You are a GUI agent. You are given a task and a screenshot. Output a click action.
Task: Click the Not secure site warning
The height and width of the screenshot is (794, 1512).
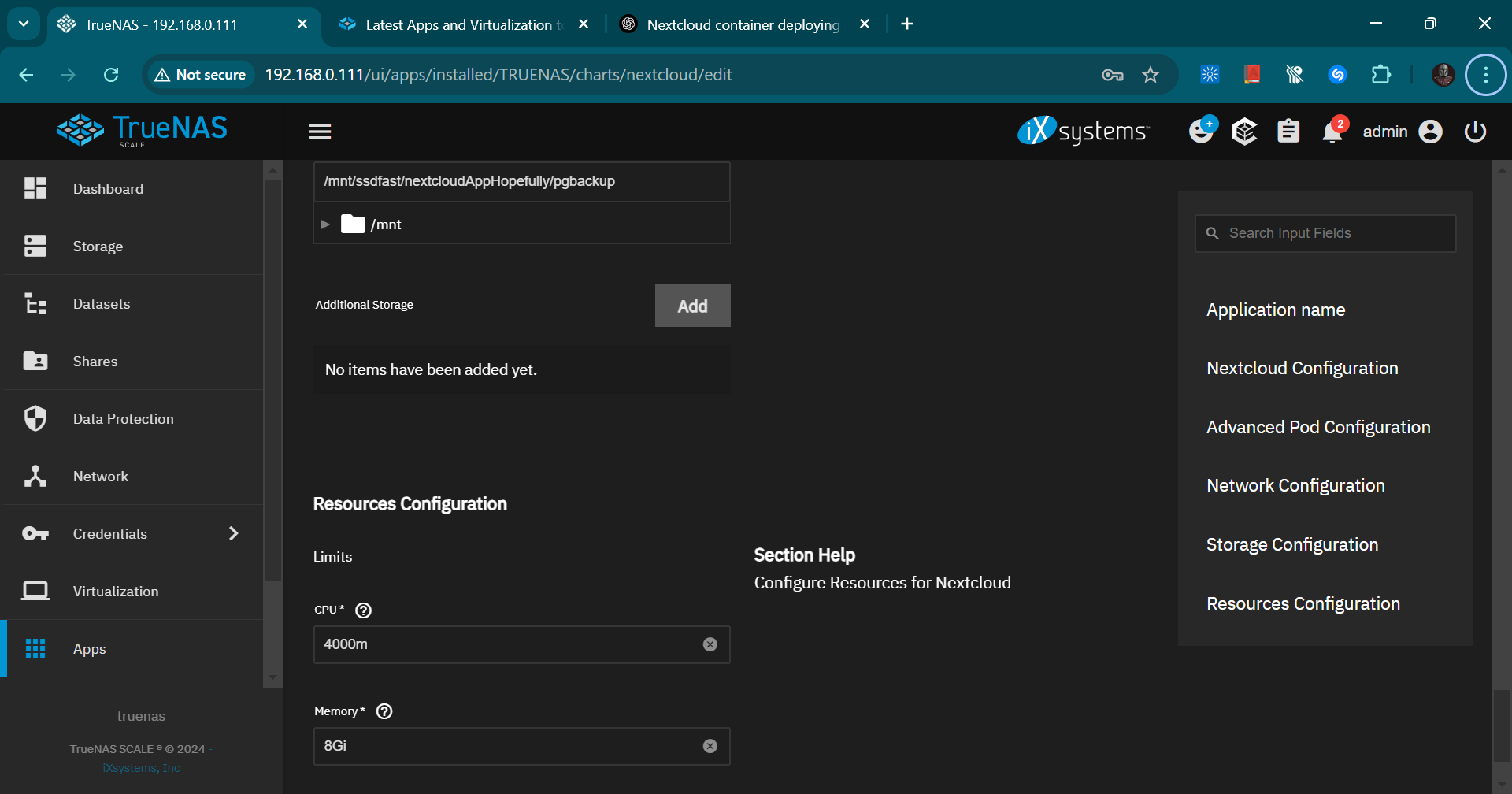coord(201,75)
